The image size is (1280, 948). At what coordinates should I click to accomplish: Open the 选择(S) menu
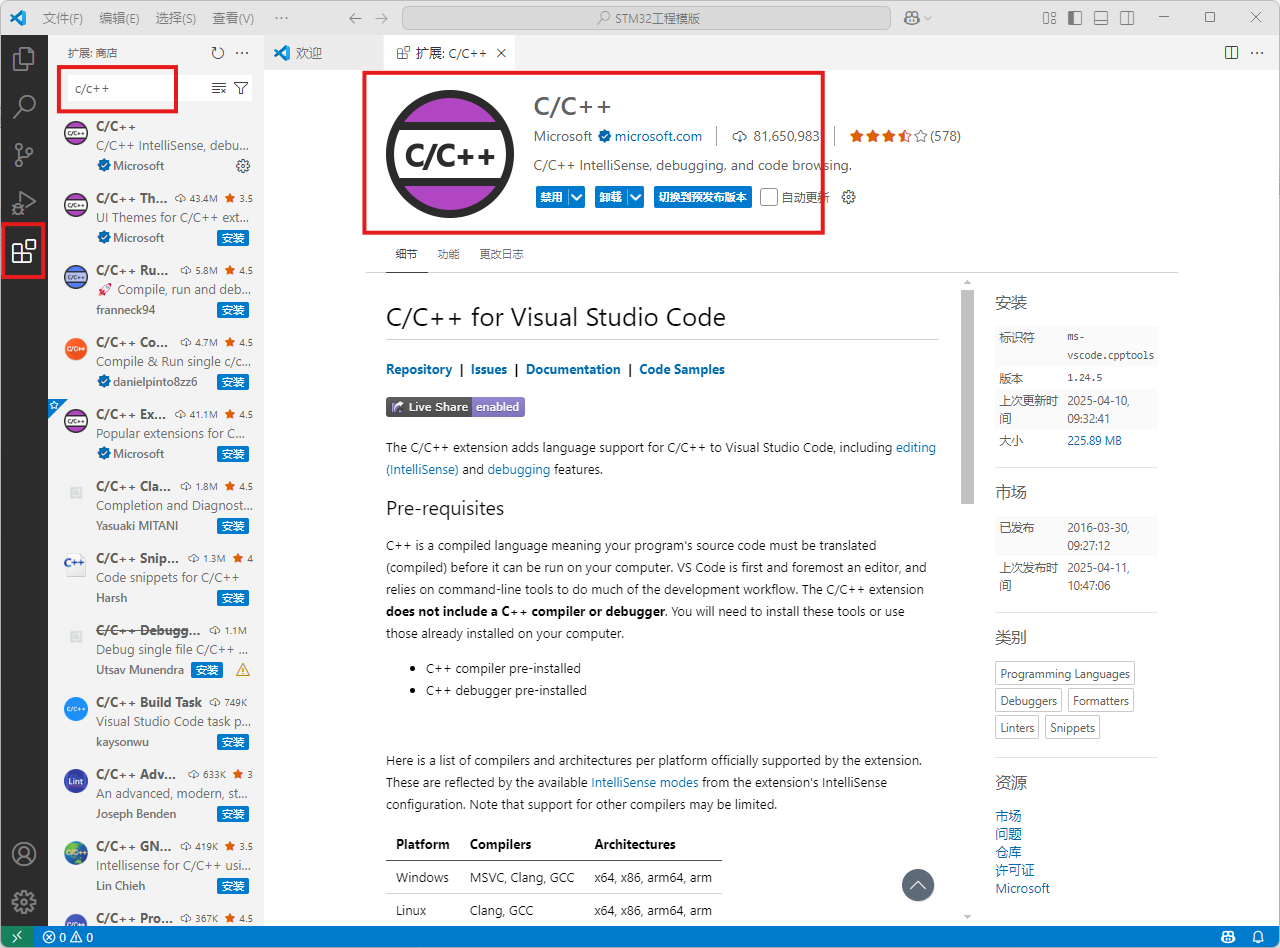click(176, 18)
